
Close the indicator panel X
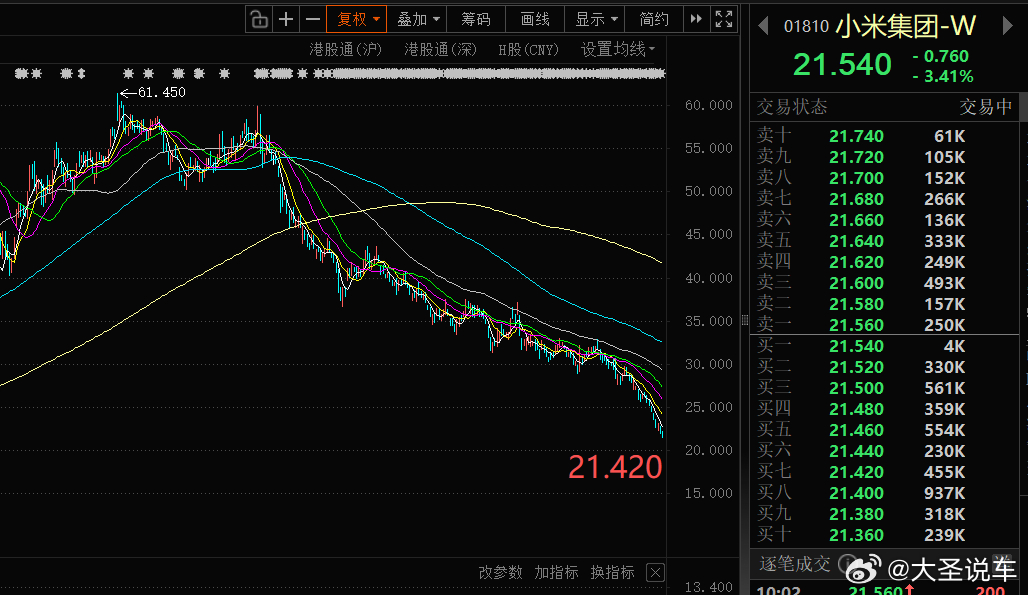click(655, 573)
